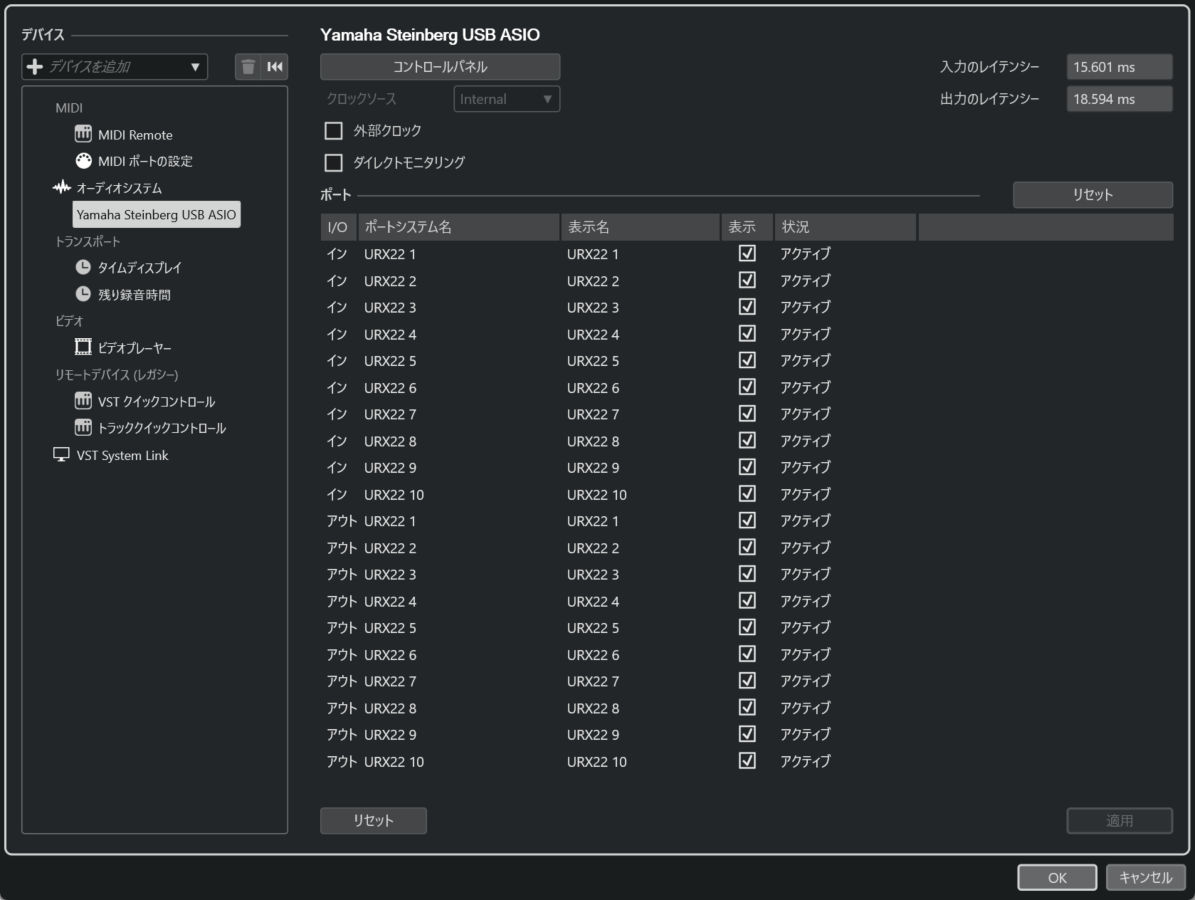This screenshot has height=900, width=1195.
Task: Enable the 外部クロック checkbox
Action: (x=334, y=131)
